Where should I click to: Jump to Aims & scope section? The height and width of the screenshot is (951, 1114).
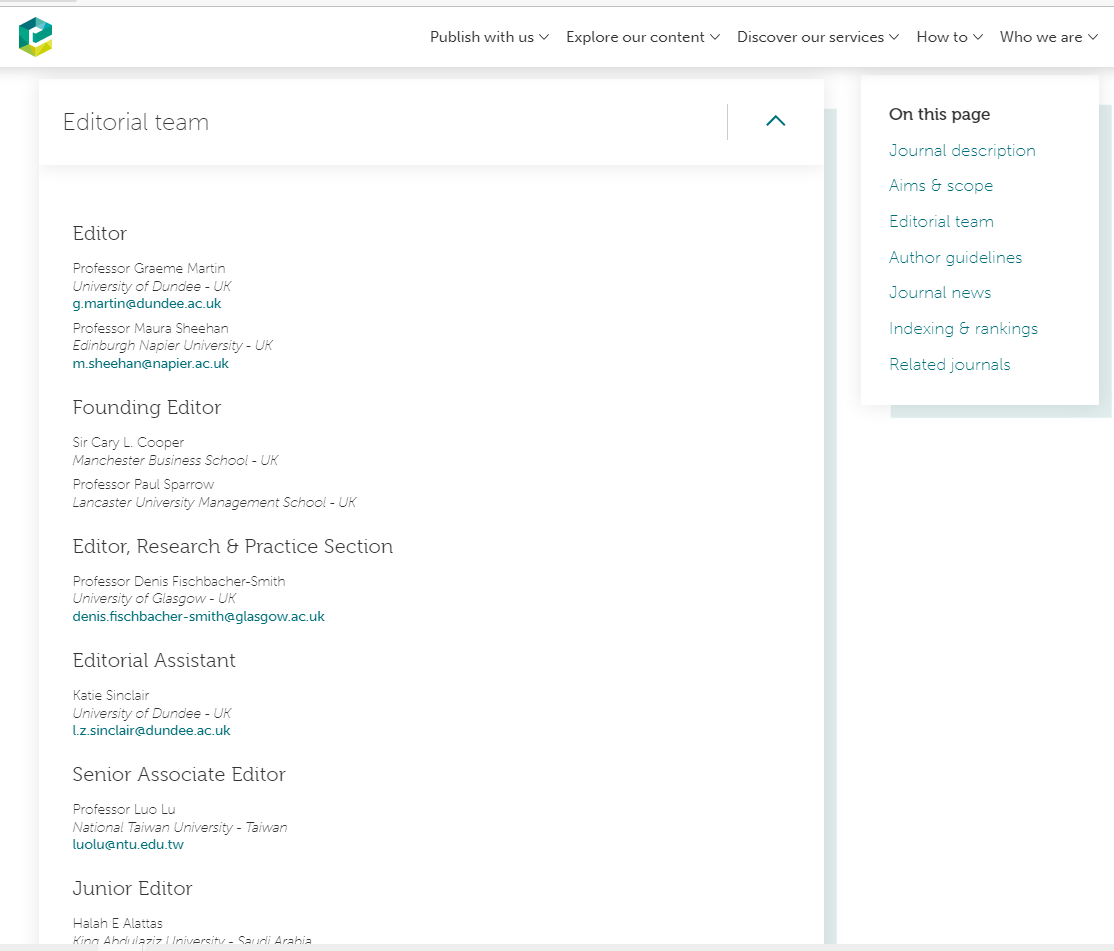coord(941,185)
